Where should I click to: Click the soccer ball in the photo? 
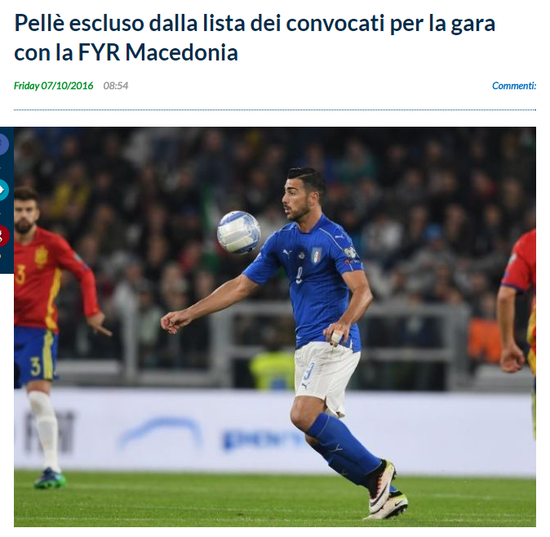(239, 232)
